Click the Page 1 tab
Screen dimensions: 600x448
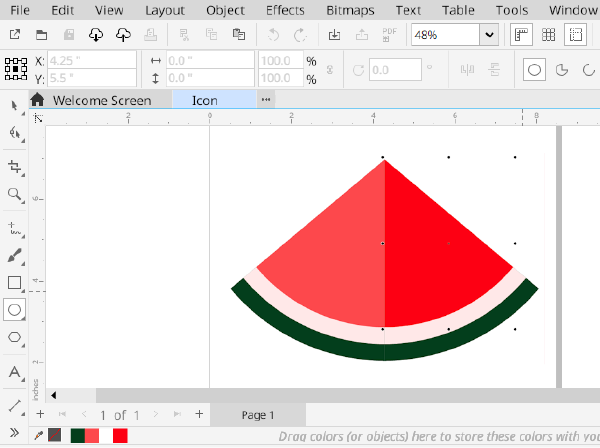(x=258, y=414)
